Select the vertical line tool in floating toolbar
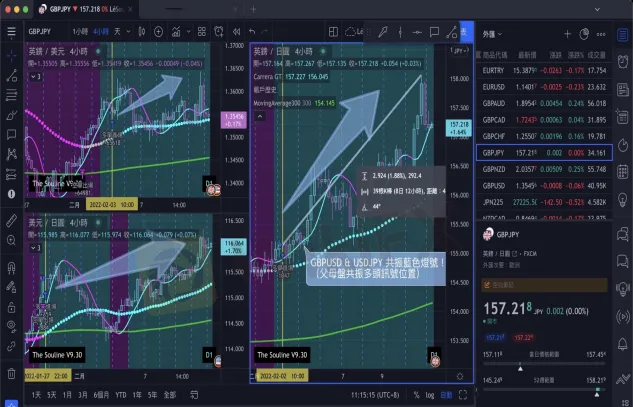633x407 pixels. pyautogui.click(x=400, y=32)
